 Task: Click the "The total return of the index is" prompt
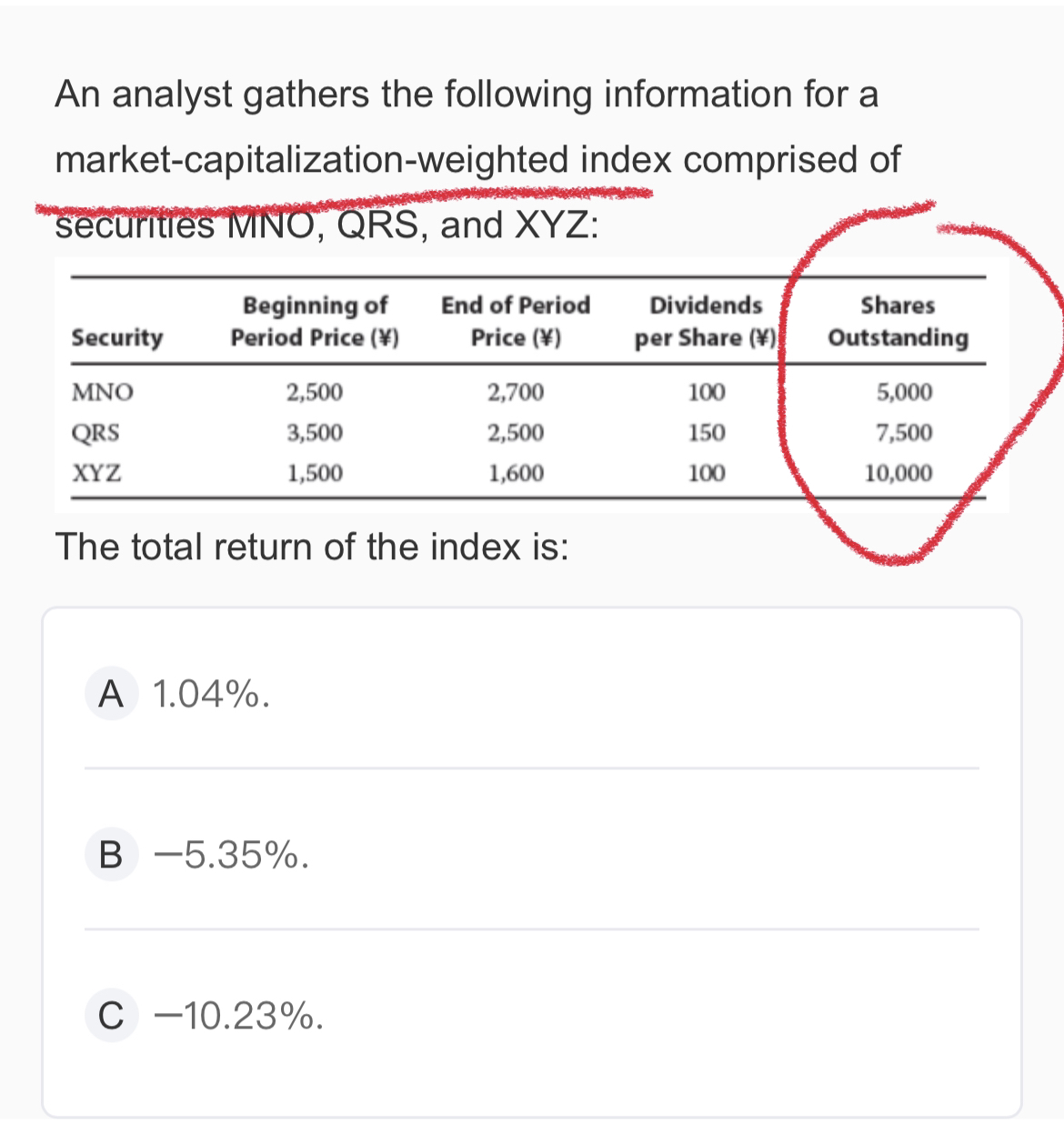(x=313, y=547)
